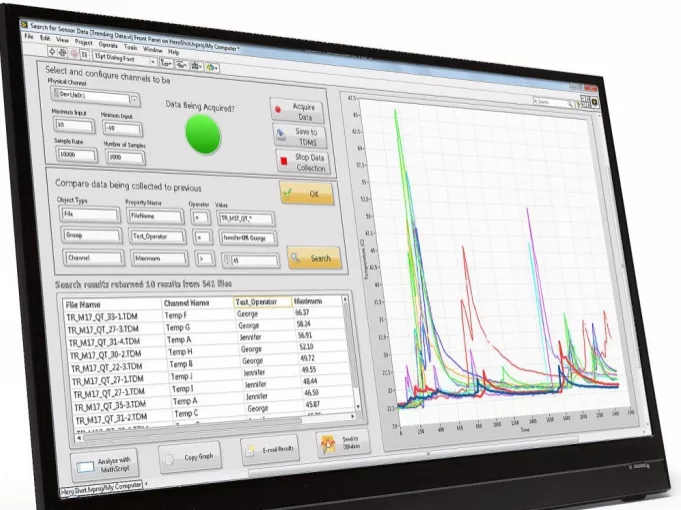Open the File menu
This screenshot has width=681, height=510.
(29, 36)
